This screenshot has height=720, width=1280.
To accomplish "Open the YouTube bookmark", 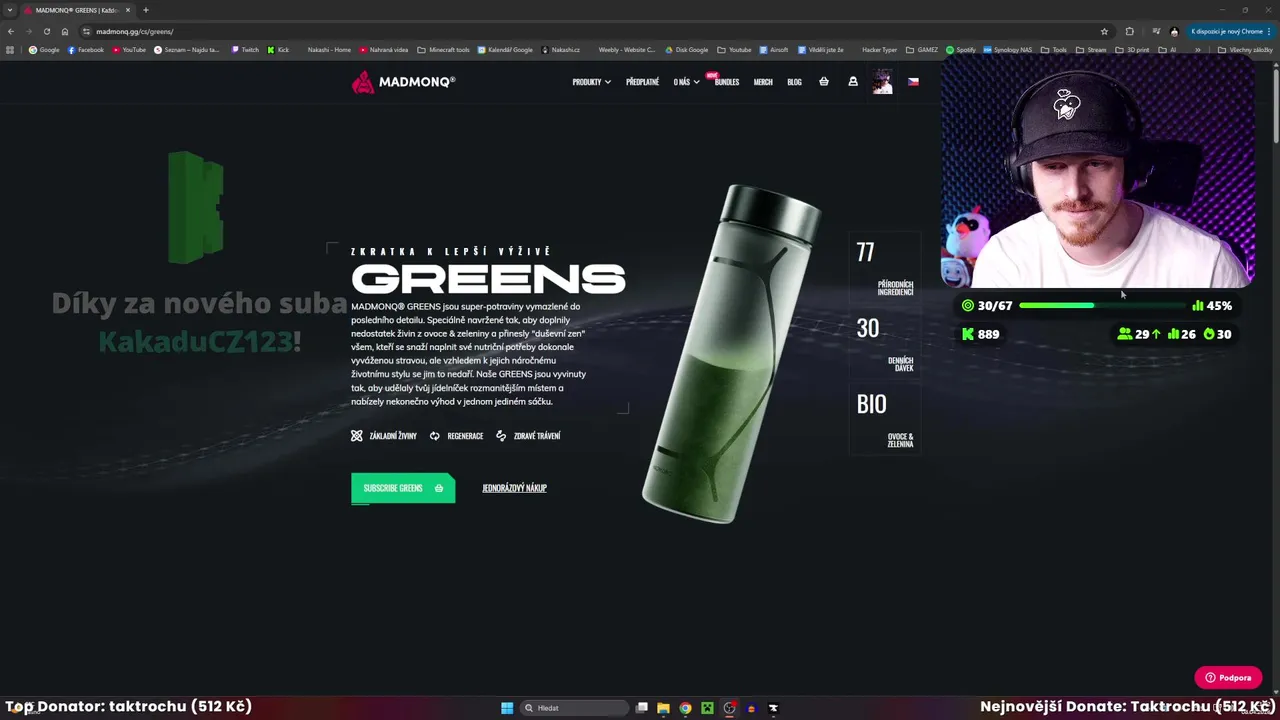I will (x=129, y=49).
